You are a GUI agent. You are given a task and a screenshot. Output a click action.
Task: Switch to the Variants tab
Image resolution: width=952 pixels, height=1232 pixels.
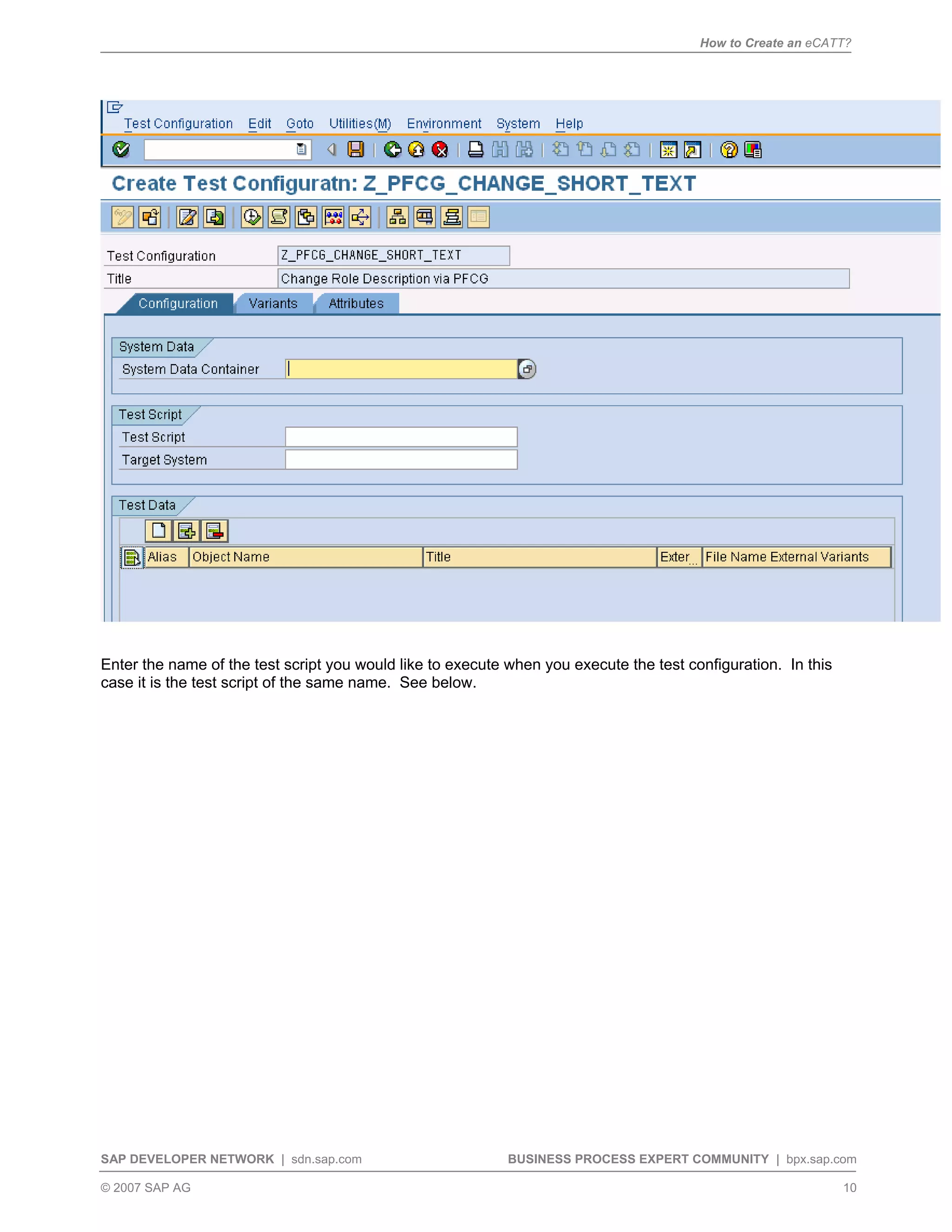click(273, 304)
